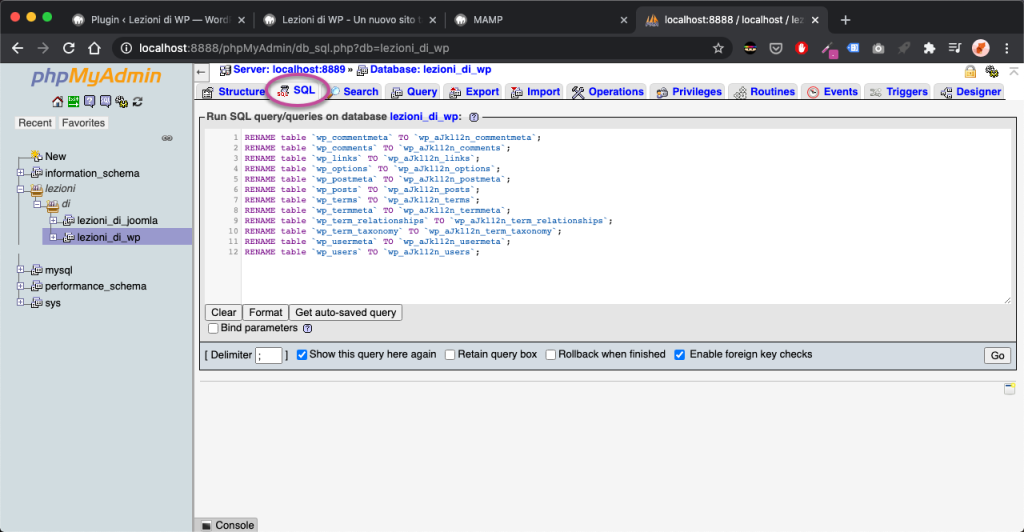This screenshot has height=532, width=1024.
Task: Open Chrome three-dot menu
Action: tap(1006, 48)
